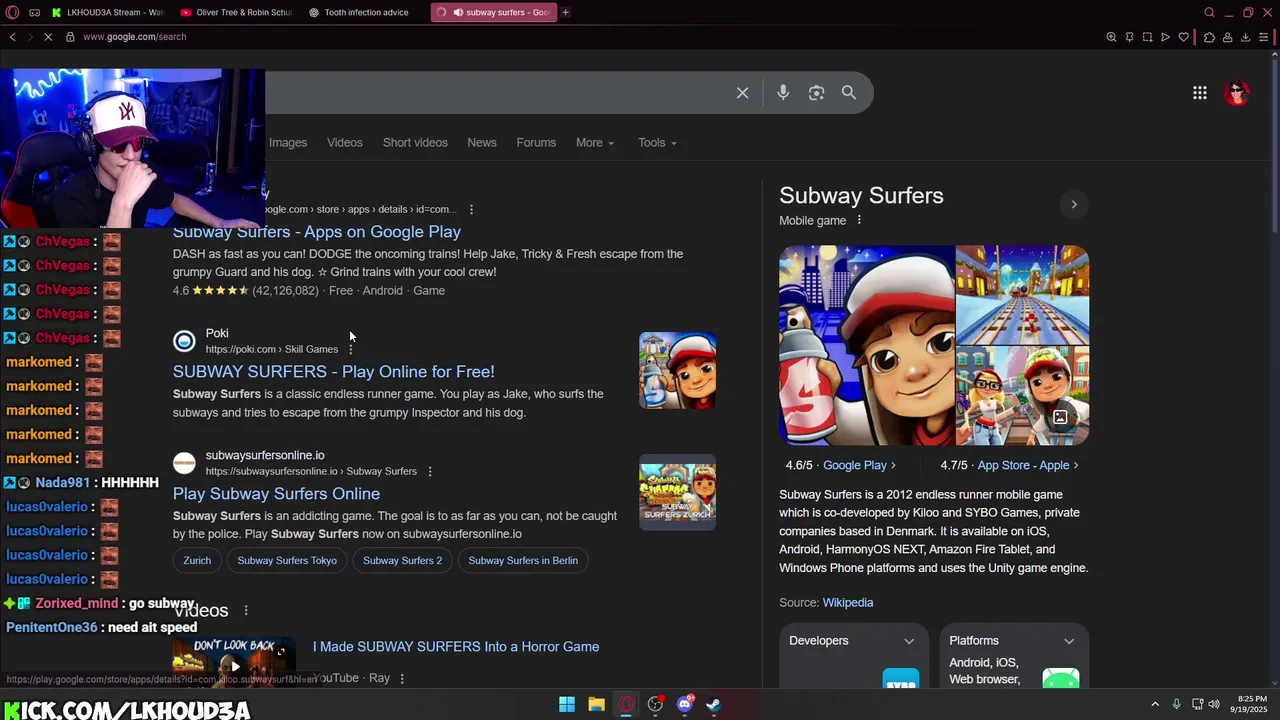Open large Jake image in knowledge panel
The height and width of the screenshot is (720, 1280).
tap(867, 345)
